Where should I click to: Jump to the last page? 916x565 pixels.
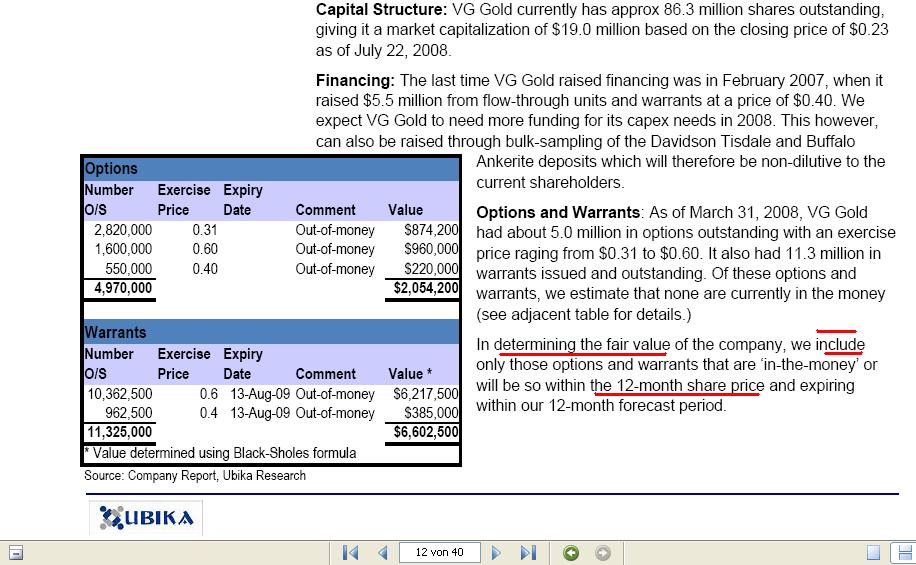pyautogui.click(x=528, y=552)
